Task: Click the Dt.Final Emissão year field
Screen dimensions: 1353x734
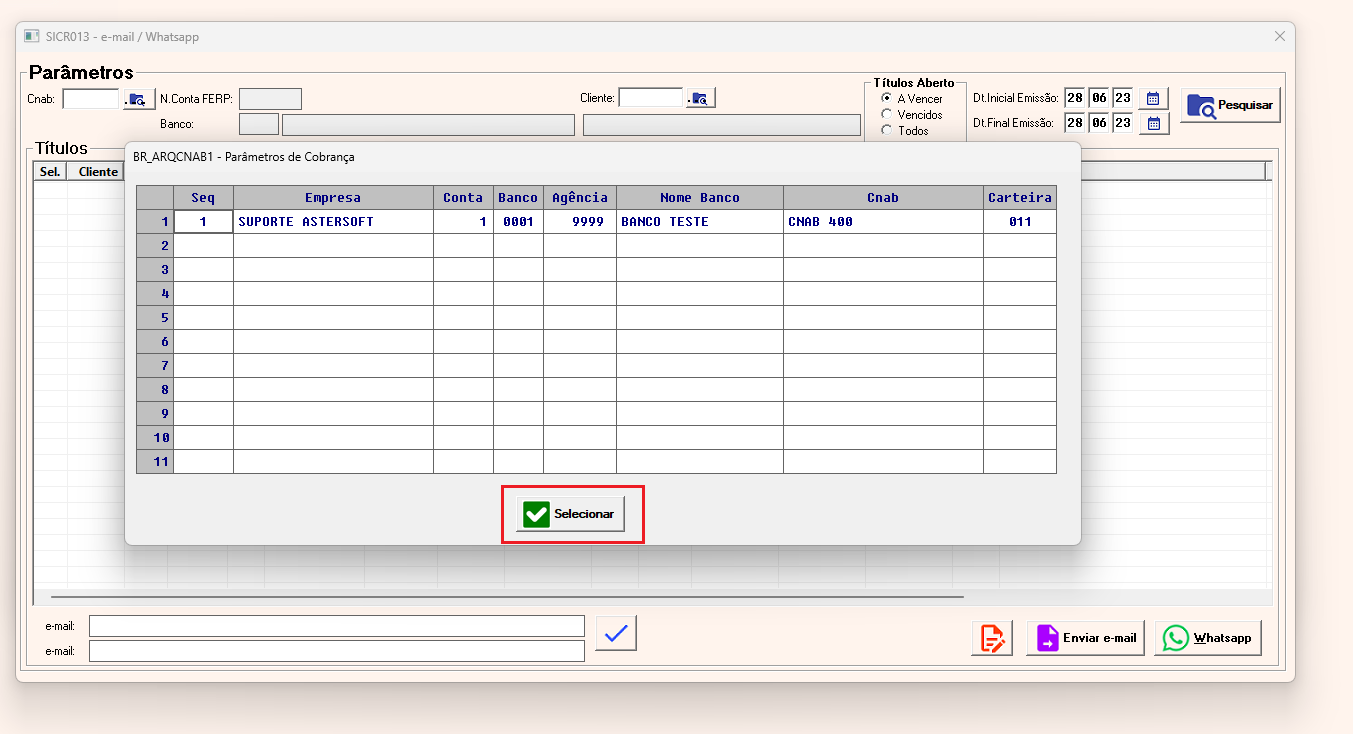Action: click(x=1123, y=123)
